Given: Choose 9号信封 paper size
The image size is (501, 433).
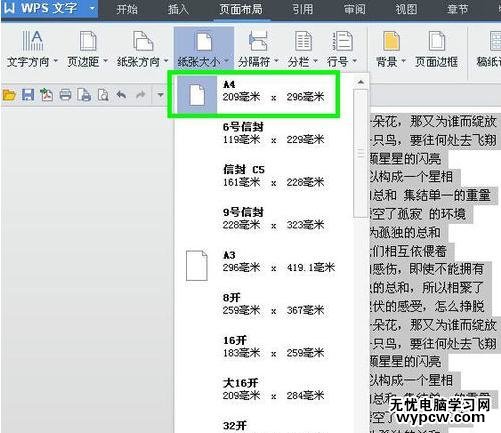Looking at the screenshot, I should click(x=263, y=219).
